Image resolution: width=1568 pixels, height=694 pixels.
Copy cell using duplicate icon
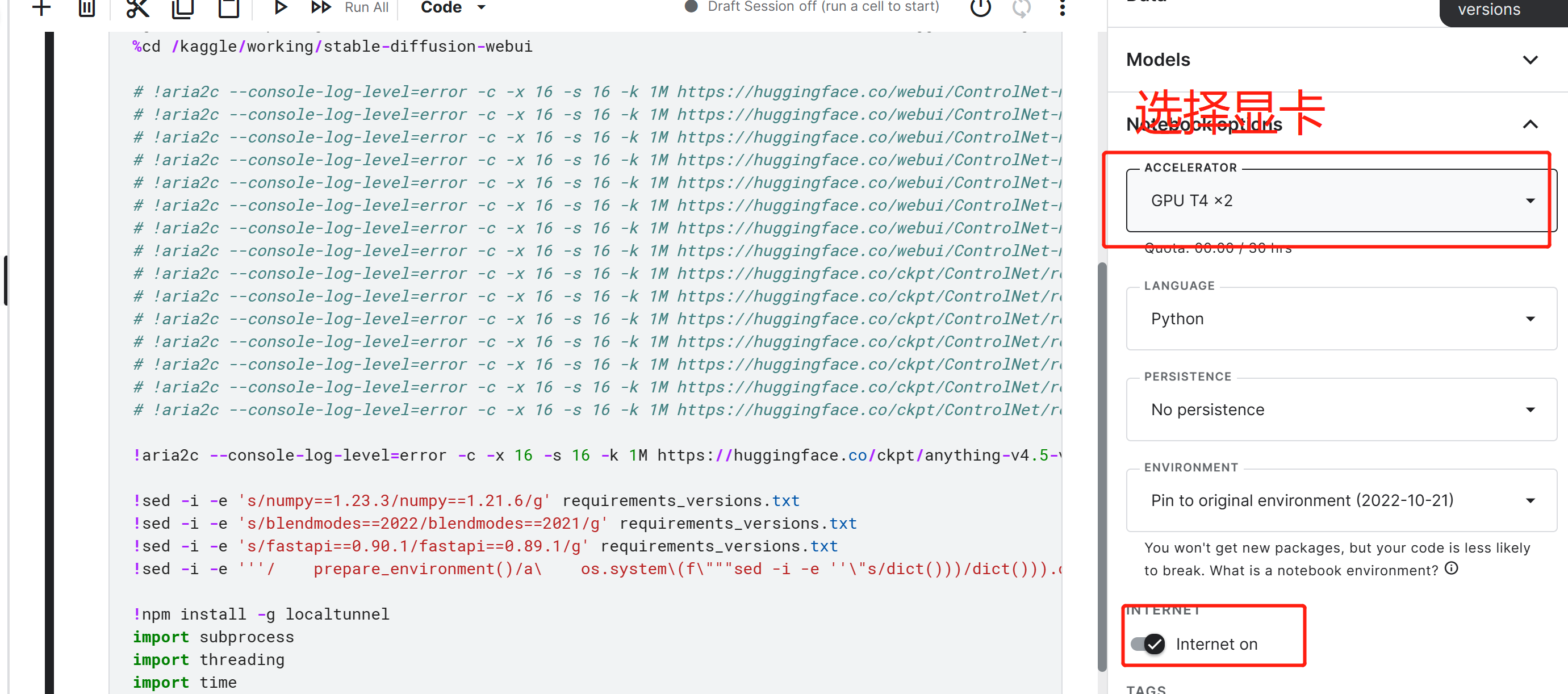point(183,7)
